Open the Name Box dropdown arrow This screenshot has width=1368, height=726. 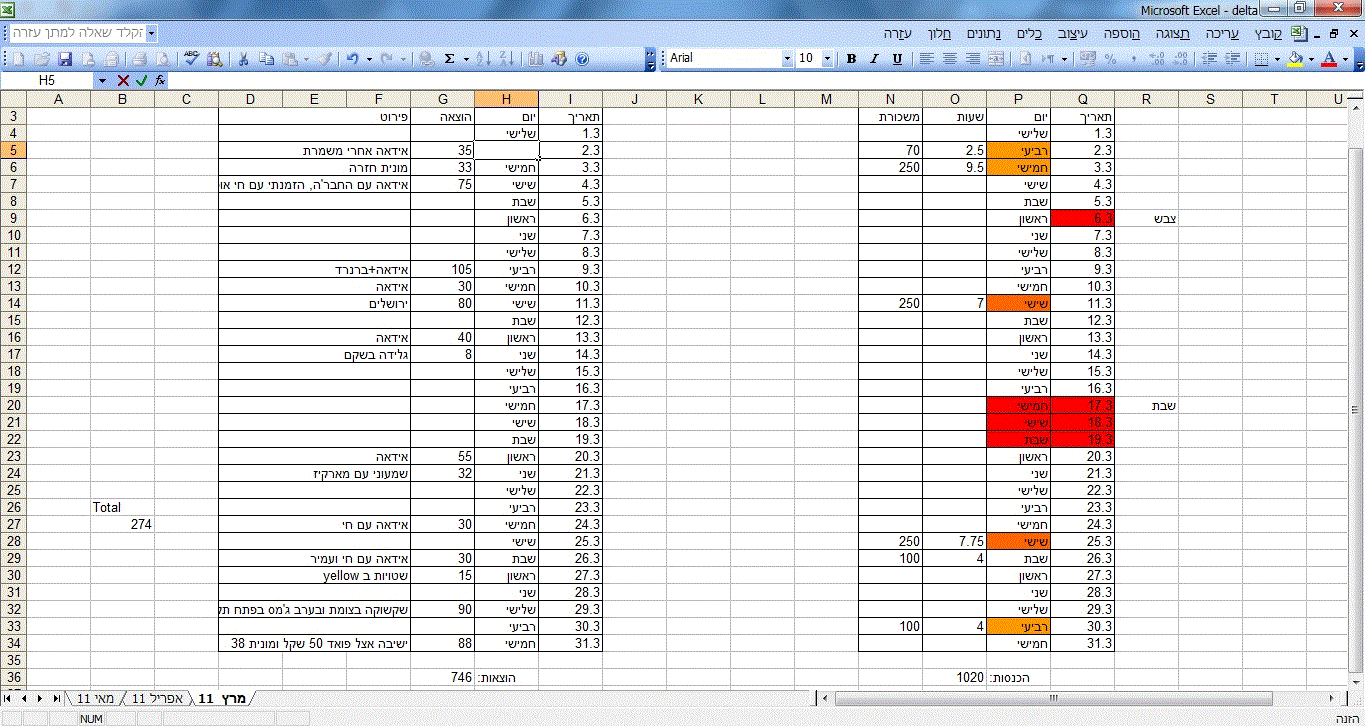coord(102,80)
